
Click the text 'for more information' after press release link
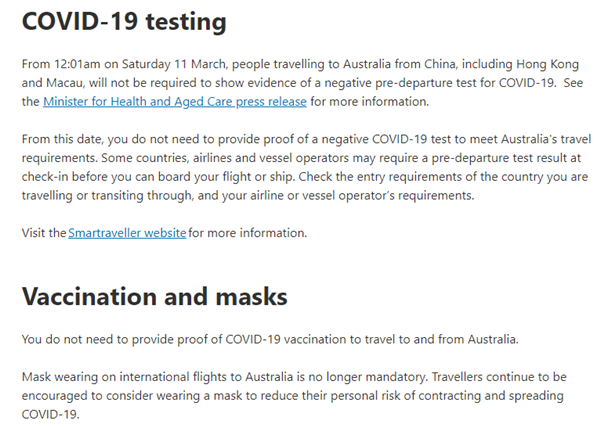coord(369,102)
